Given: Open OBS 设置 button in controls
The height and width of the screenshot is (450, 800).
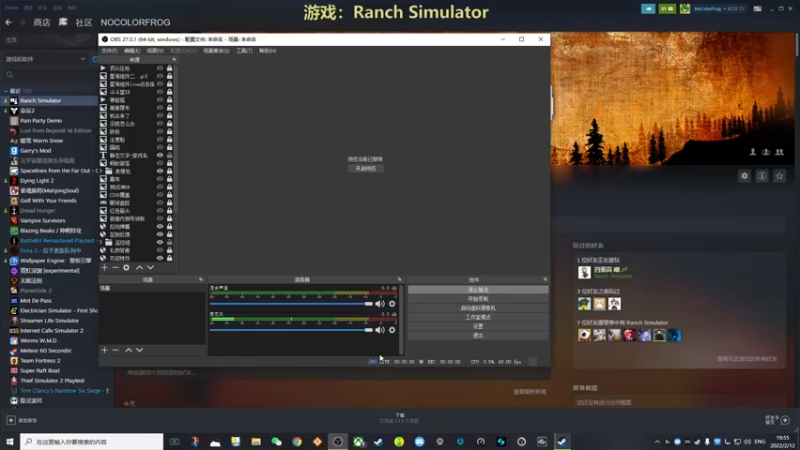Looking at the screenshot, I should click(x=478, y=327).
